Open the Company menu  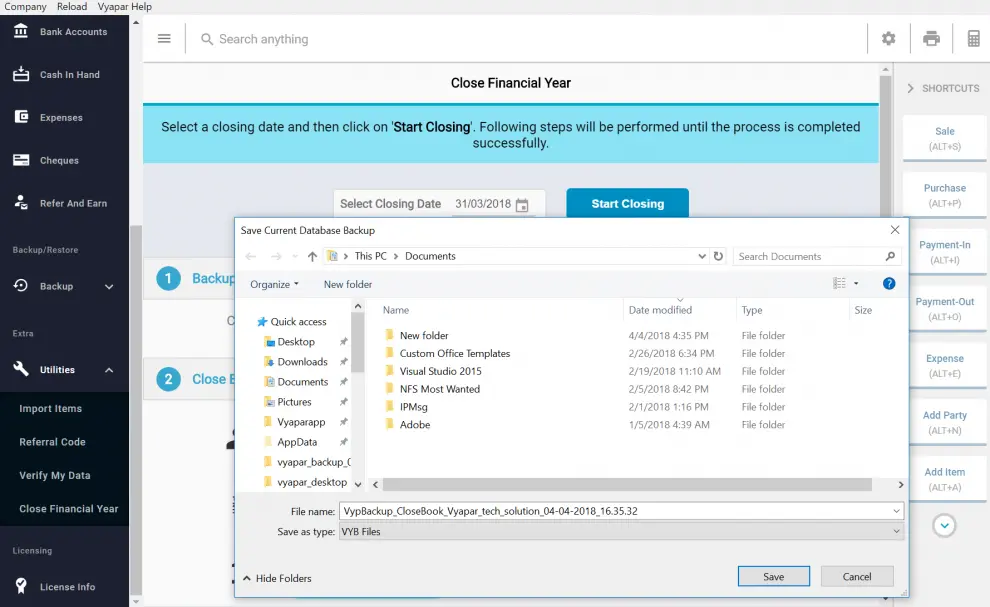(25, 6)
